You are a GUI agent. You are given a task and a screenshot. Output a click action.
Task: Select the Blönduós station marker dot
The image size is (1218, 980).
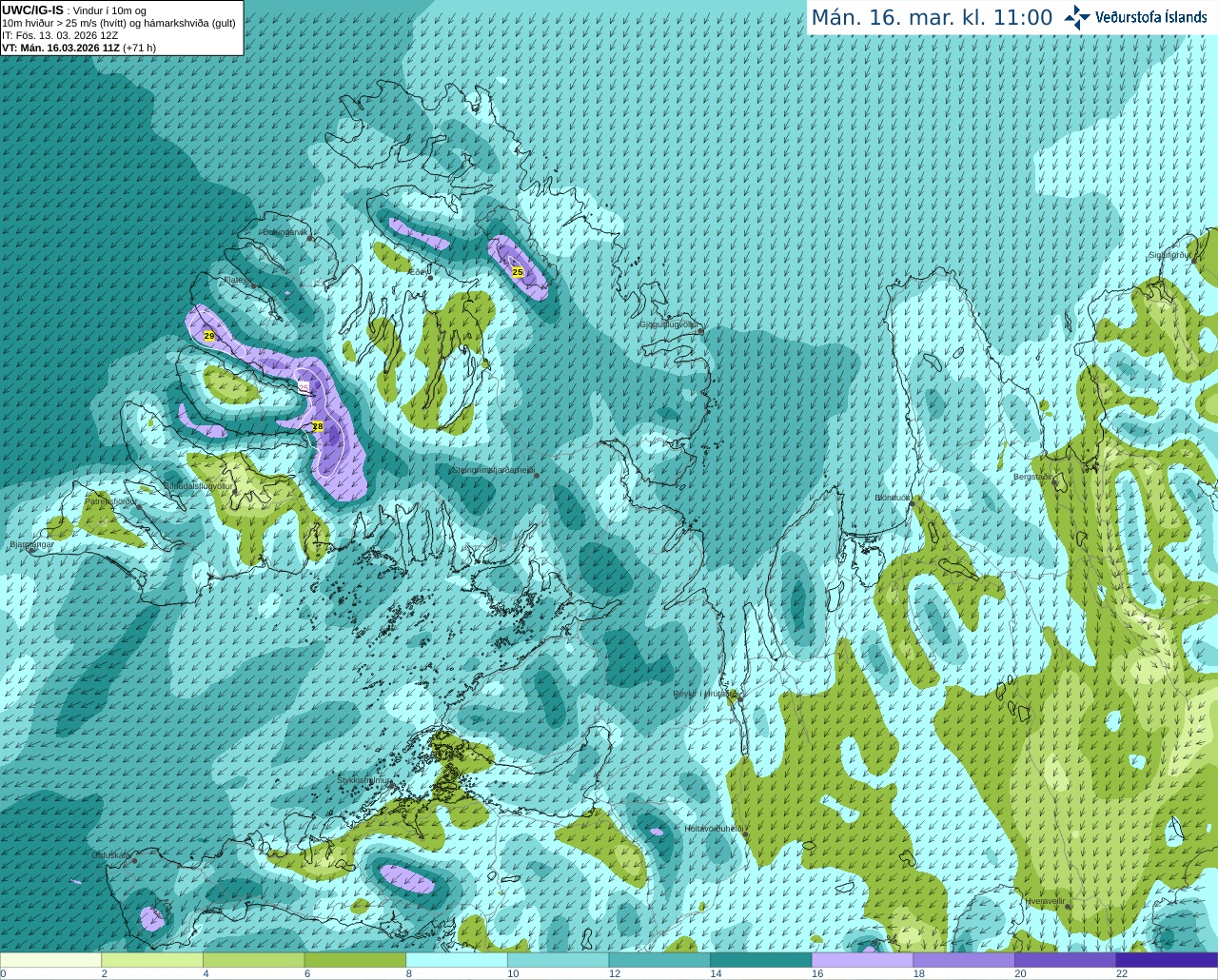point(911,504)
